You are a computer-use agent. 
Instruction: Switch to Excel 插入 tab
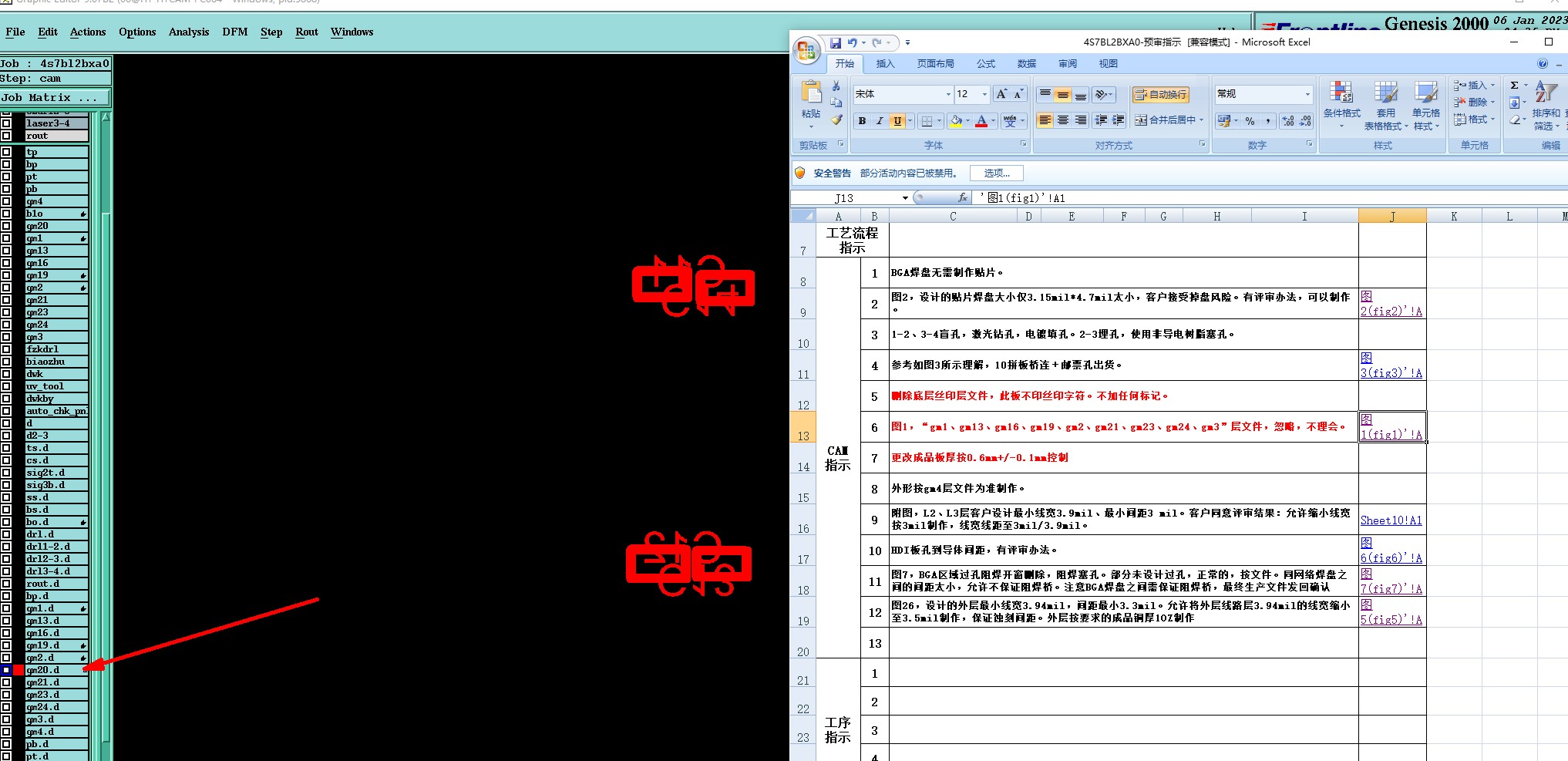885,64
